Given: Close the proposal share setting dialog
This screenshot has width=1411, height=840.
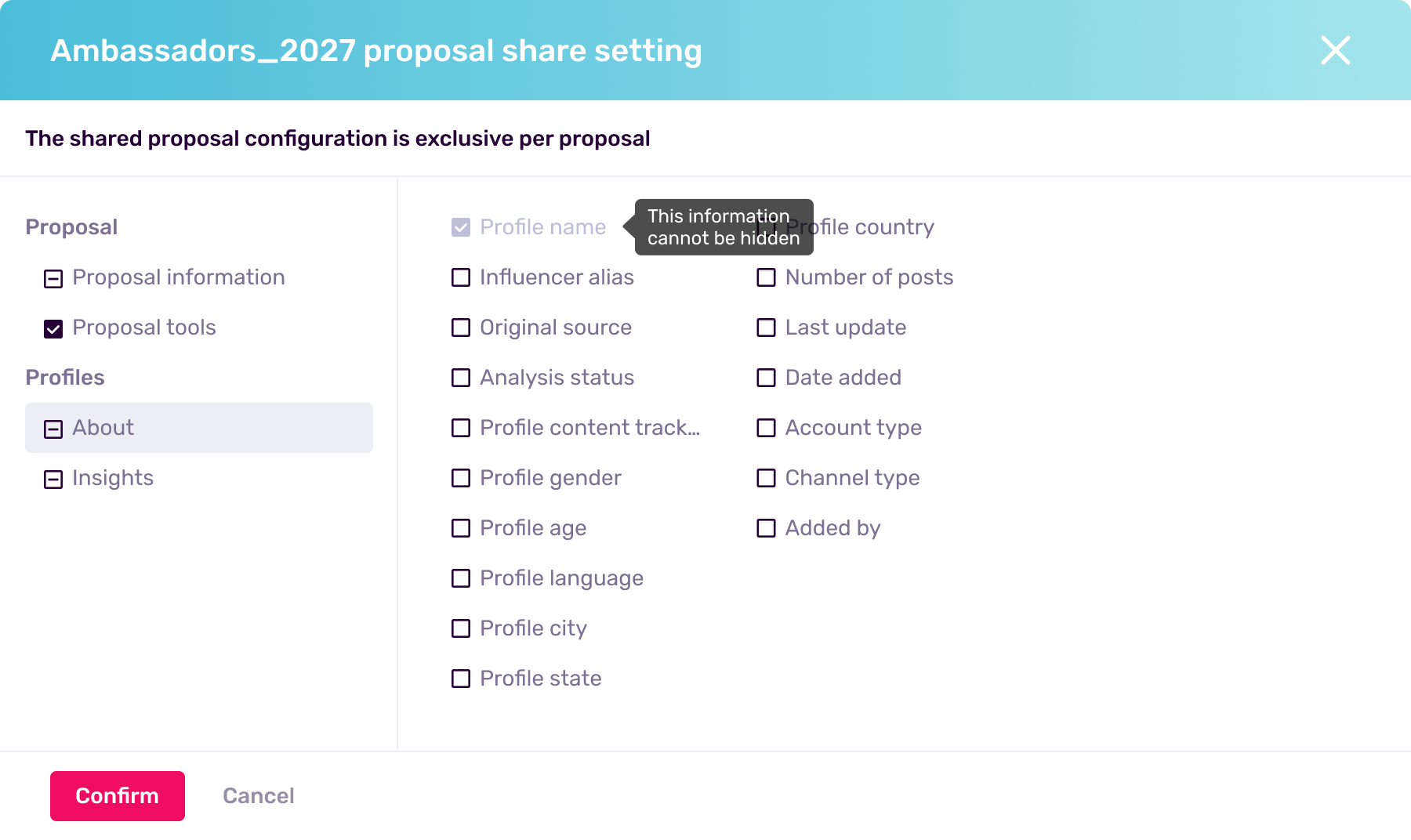Looking at the screenshot, I should (1335, 50).
